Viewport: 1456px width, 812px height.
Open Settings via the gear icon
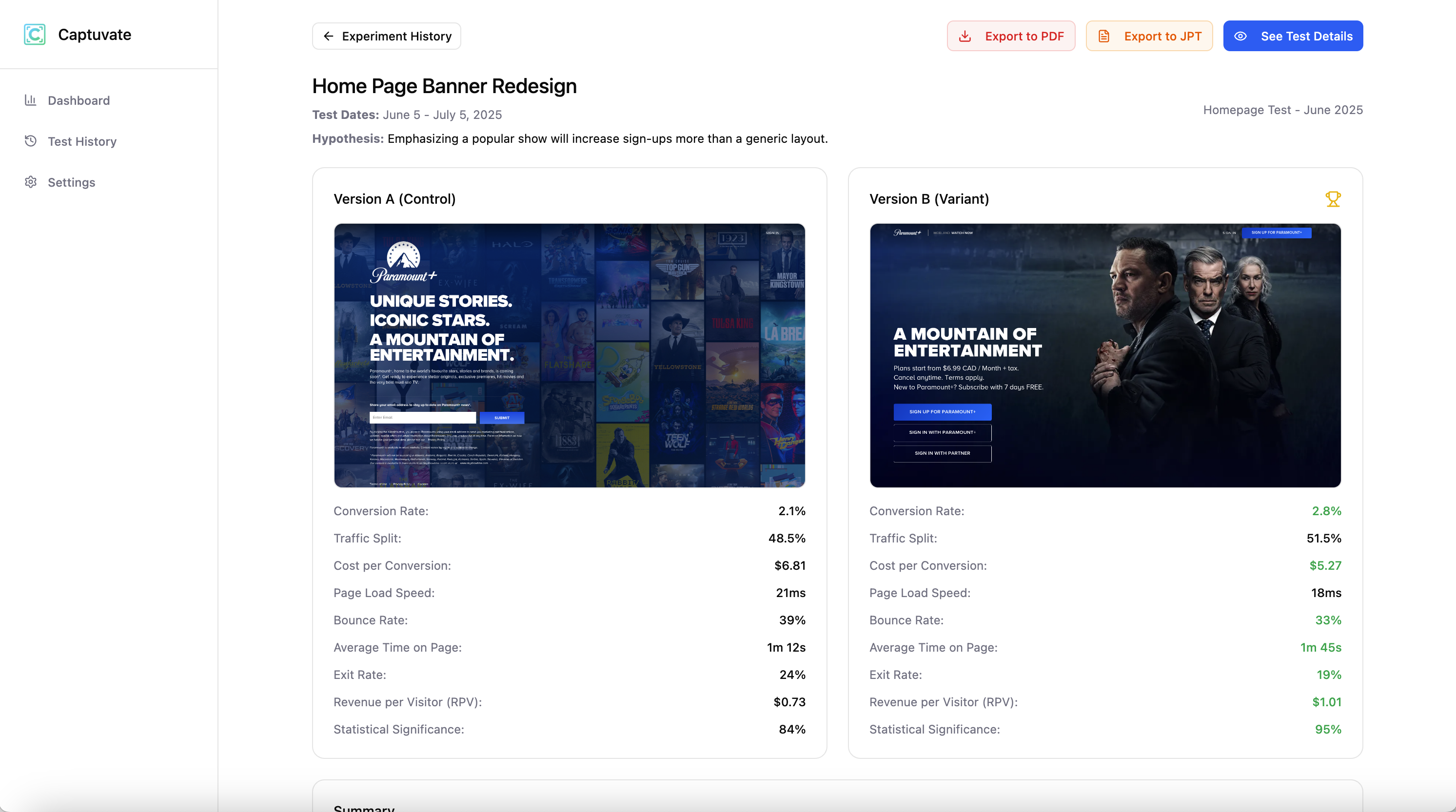point(31,182)
